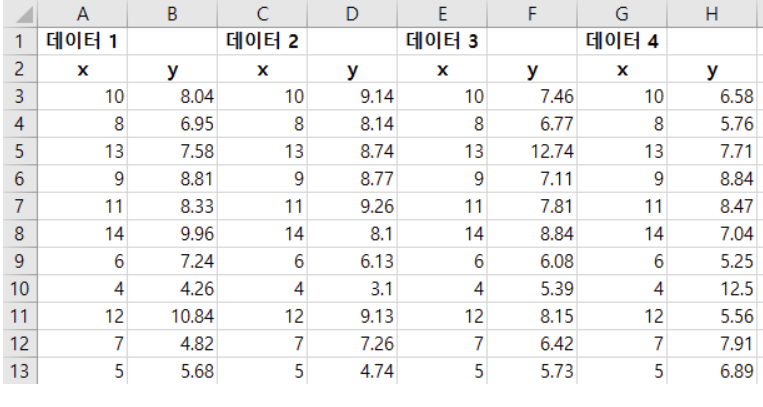The width and height of the screenshot is (763, 407).
Task: Select cell with value 9.26
Action: (352, 206)
